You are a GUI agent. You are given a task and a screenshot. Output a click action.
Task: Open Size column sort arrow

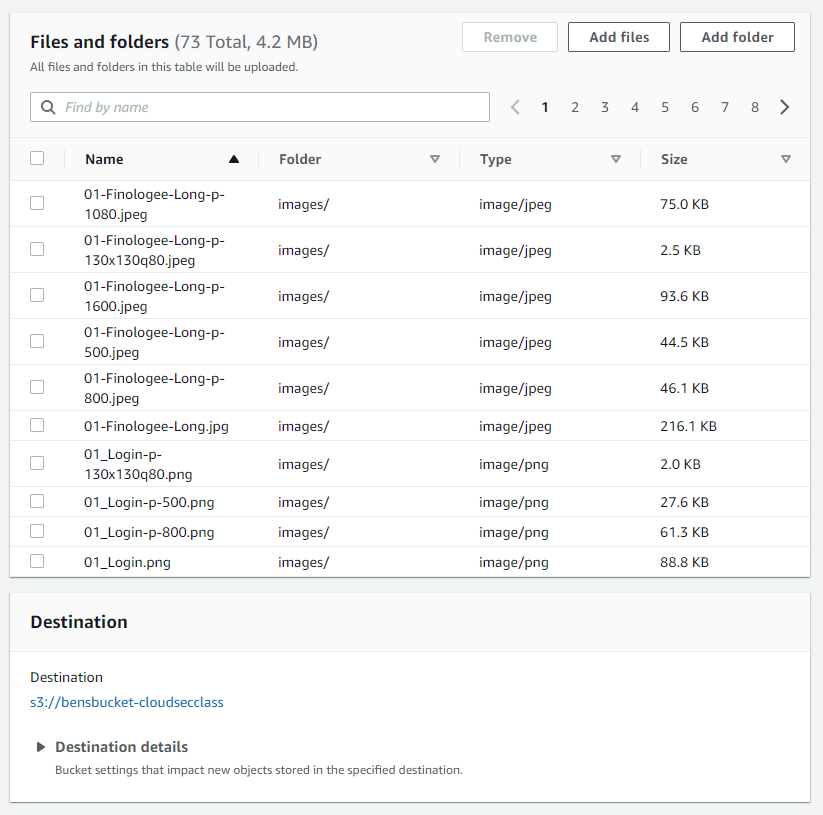pyautogui.click(x=786, y=159)
